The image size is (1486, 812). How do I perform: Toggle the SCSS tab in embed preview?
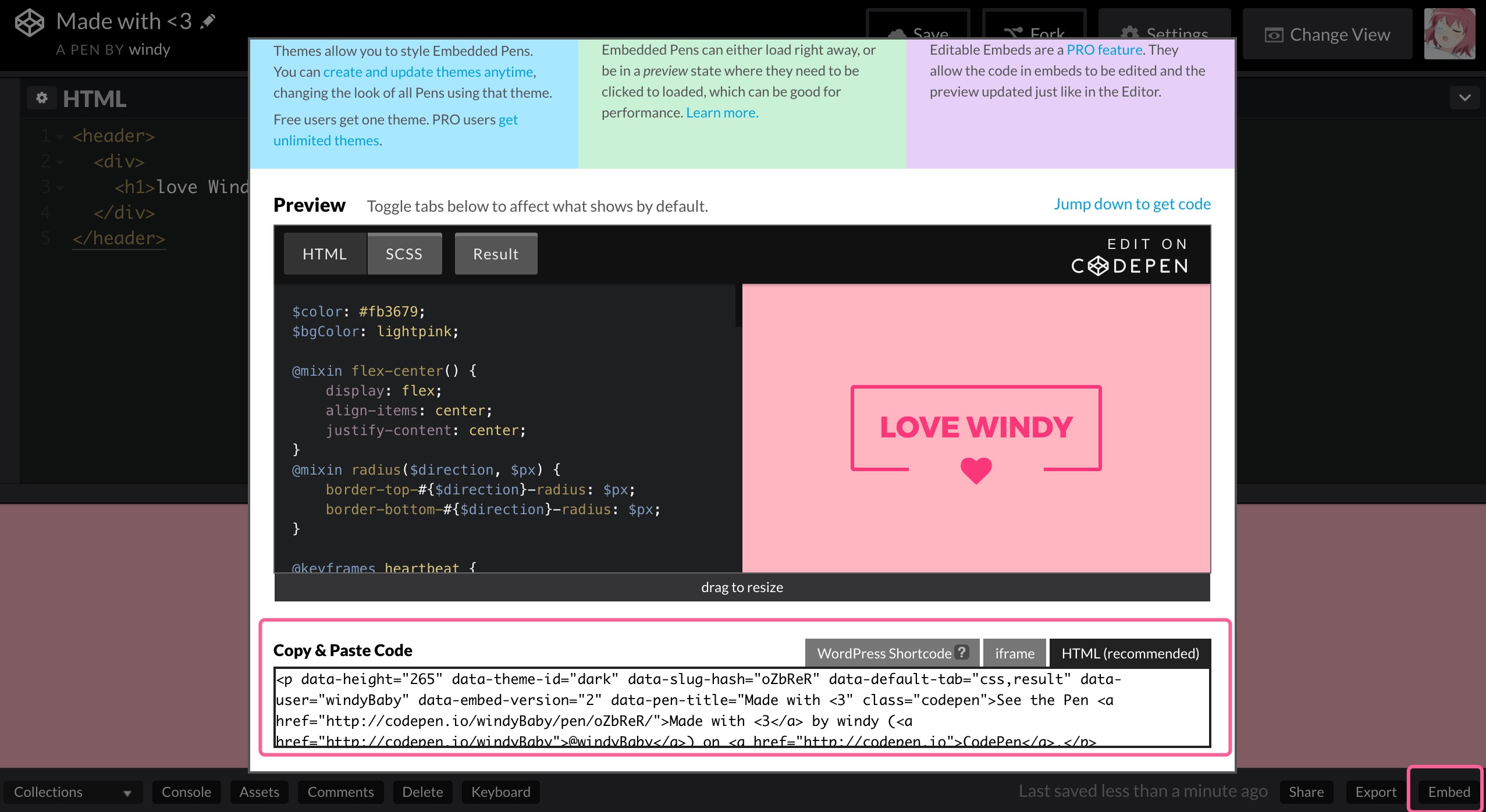click(x=404, y=254)
